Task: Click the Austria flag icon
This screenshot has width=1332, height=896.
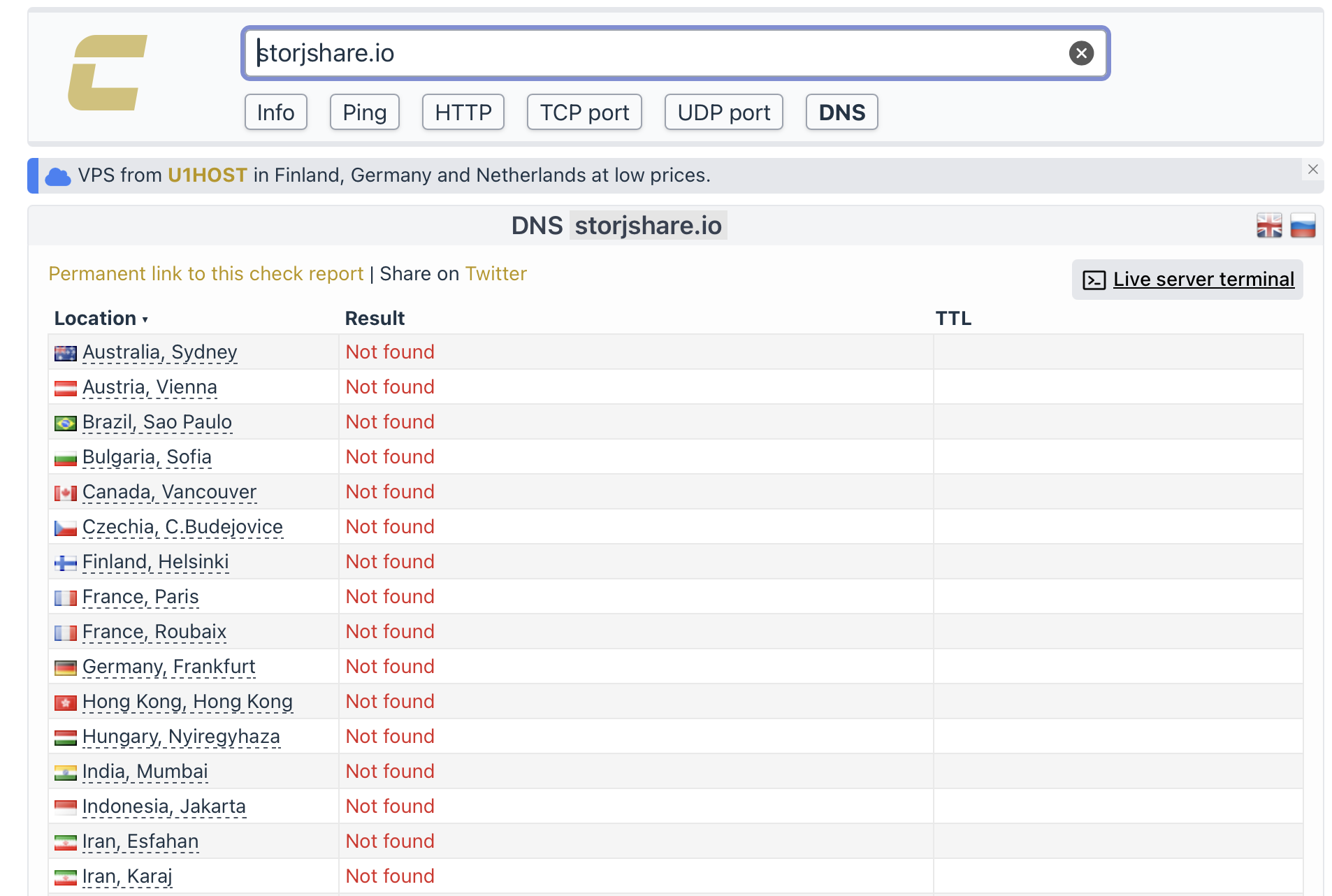Action: [66, 389]
